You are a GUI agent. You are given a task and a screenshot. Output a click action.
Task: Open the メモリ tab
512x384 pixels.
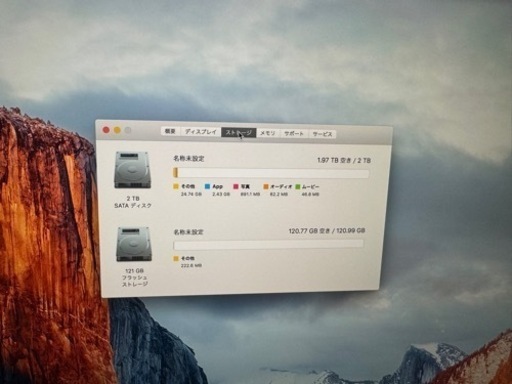[x=268, y=133]
